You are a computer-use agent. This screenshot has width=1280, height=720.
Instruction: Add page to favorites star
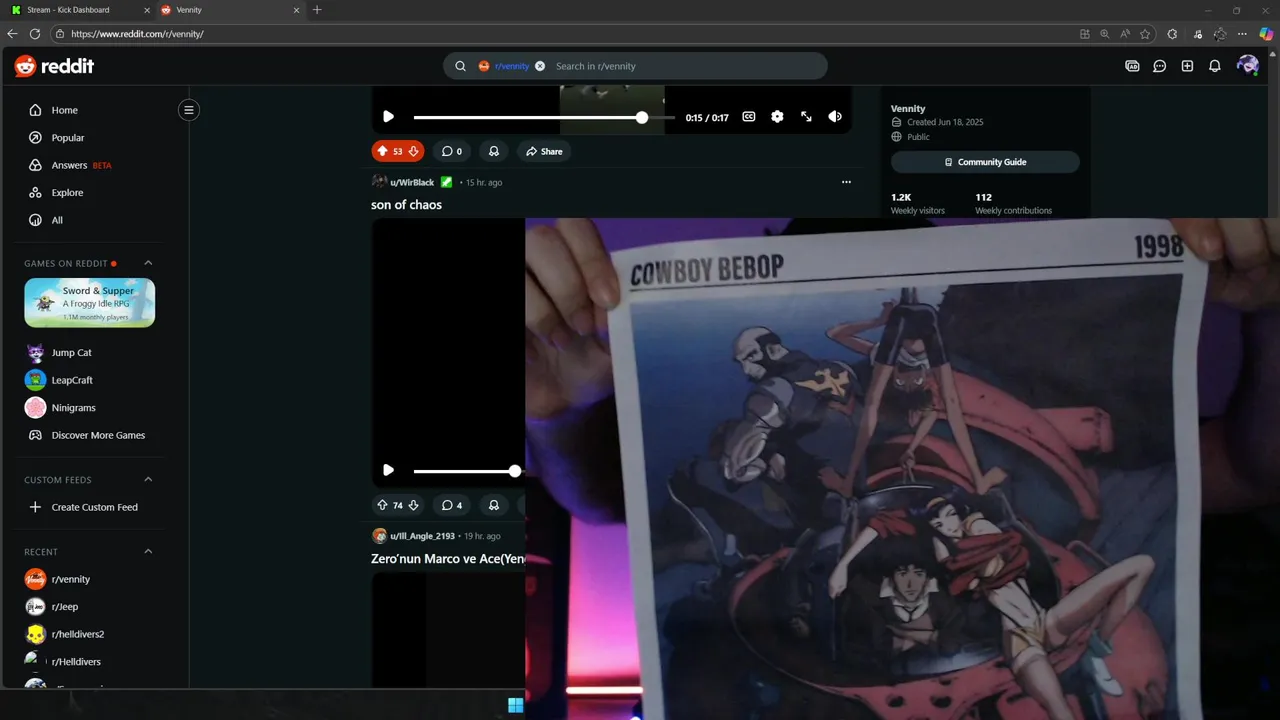point(1145,34)
